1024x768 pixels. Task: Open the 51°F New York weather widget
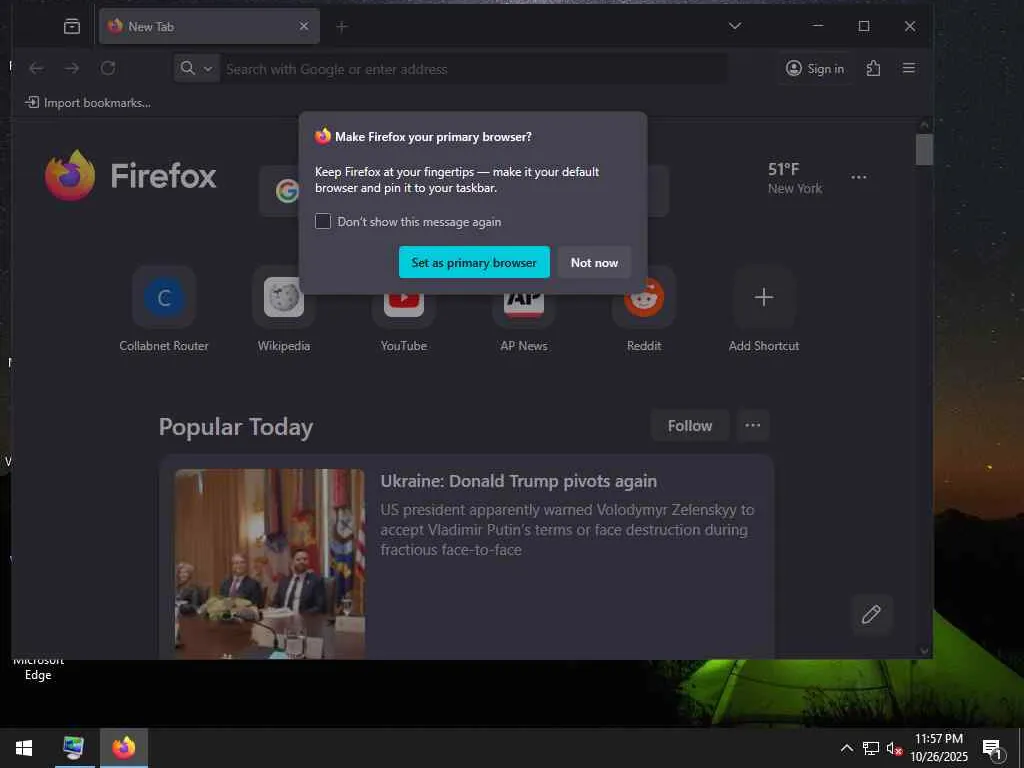(x=794, y=178)
